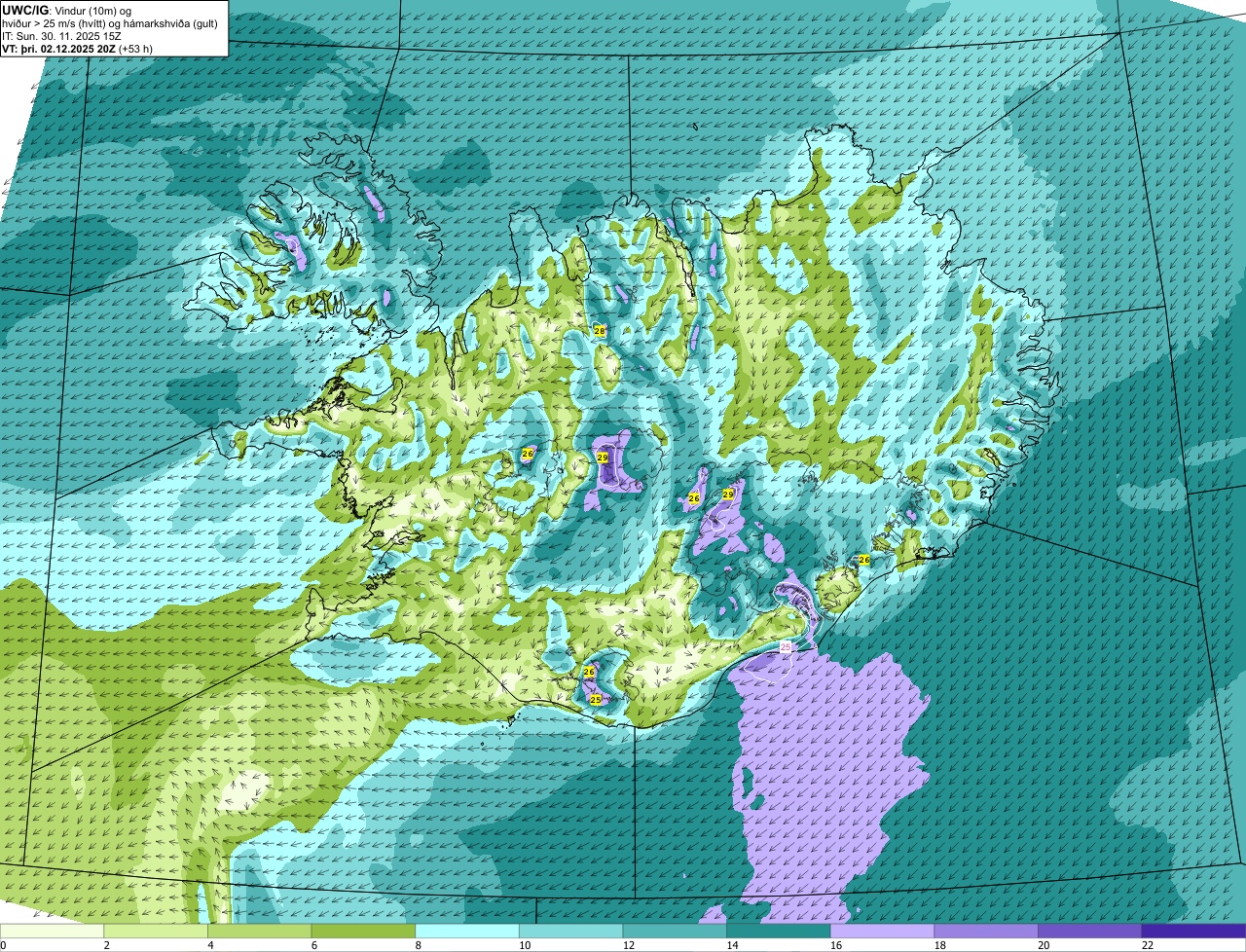Click the 'UWC/IG: Vindur (10m) og' title line

66,10
